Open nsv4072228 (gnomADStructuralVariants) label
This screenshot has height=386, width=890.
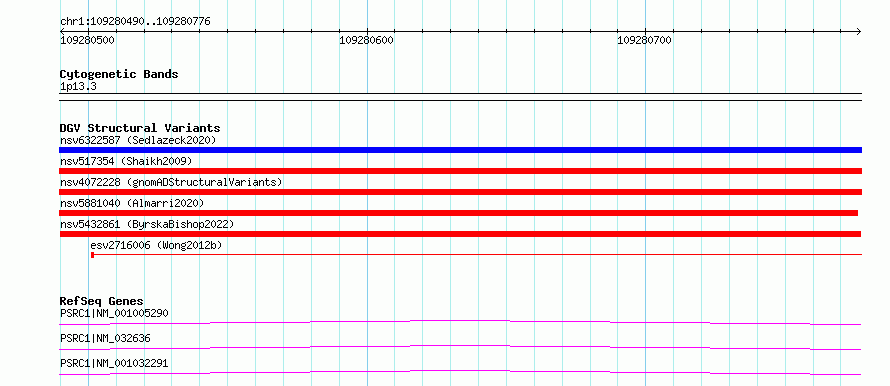pyautogui.click(x=171, y=182)
